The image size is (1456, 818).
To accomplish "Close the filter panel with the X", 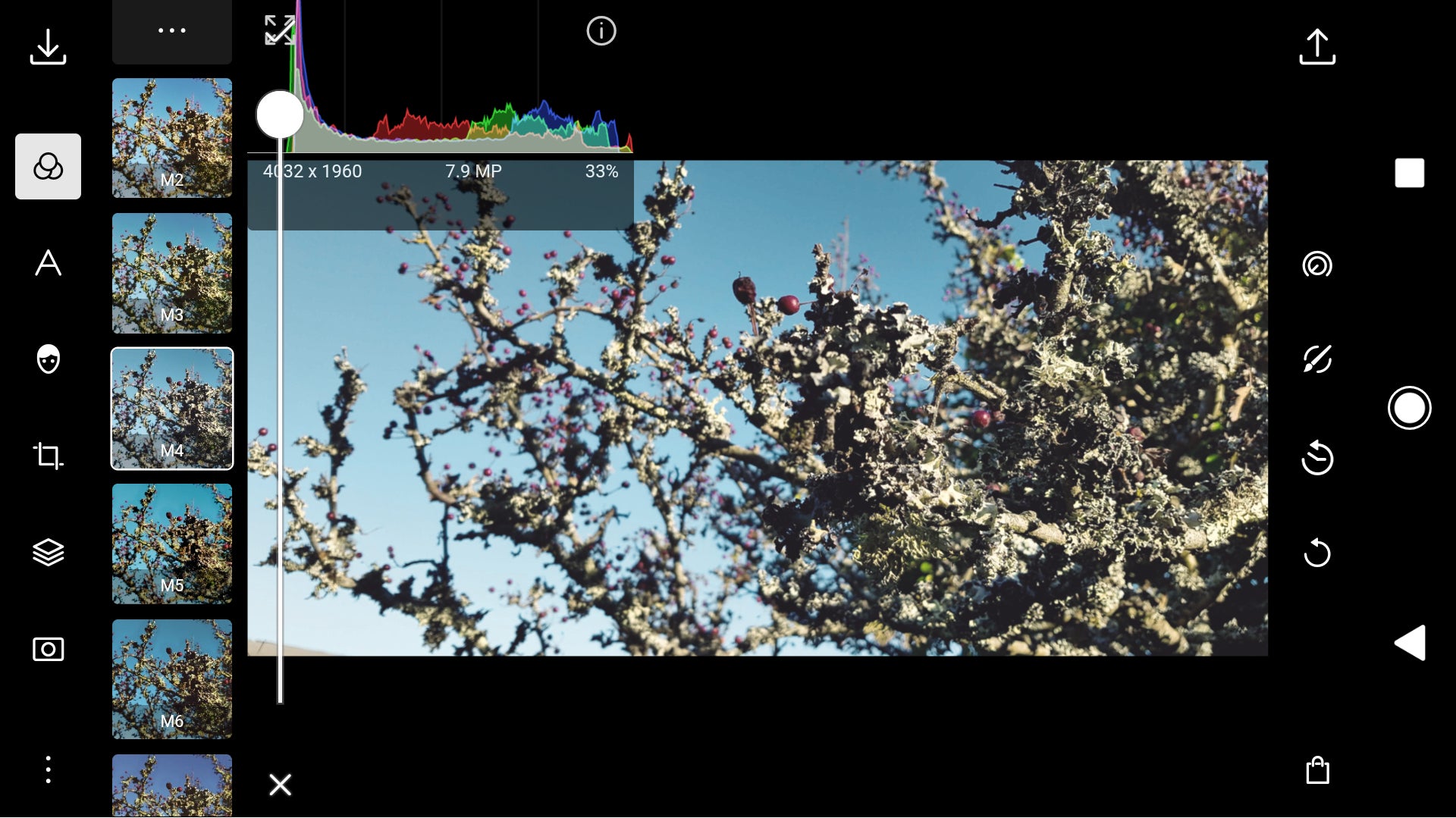I will [x=280, y=785].
